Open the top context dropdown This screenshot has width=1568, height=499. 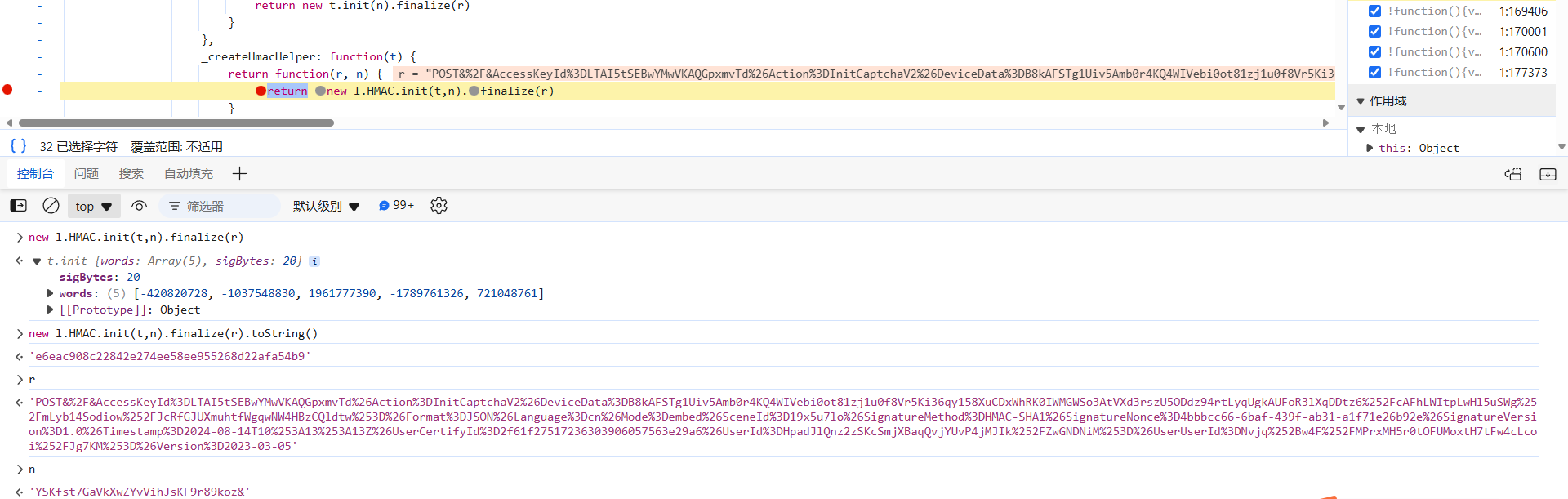point(94,206)
